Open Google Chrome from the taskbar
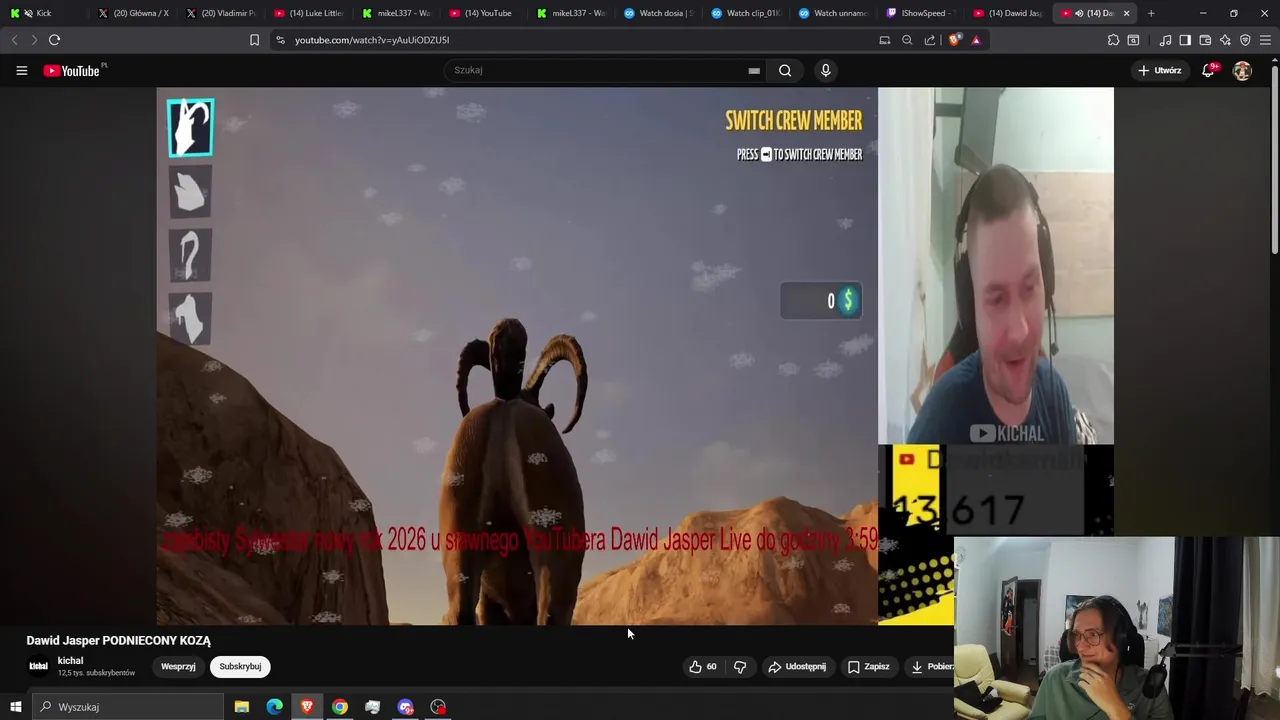The image size is (1280, 720). click(340, 707)
